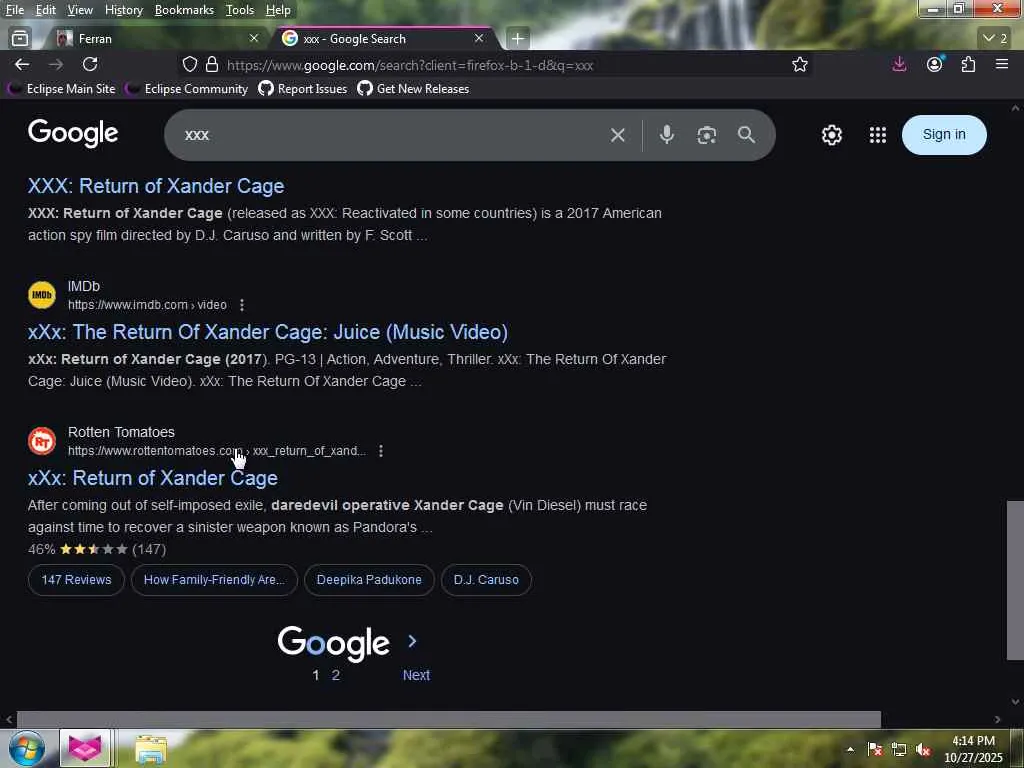
Task: Start voice search with the microphone icon
Action: pos(667,135)
